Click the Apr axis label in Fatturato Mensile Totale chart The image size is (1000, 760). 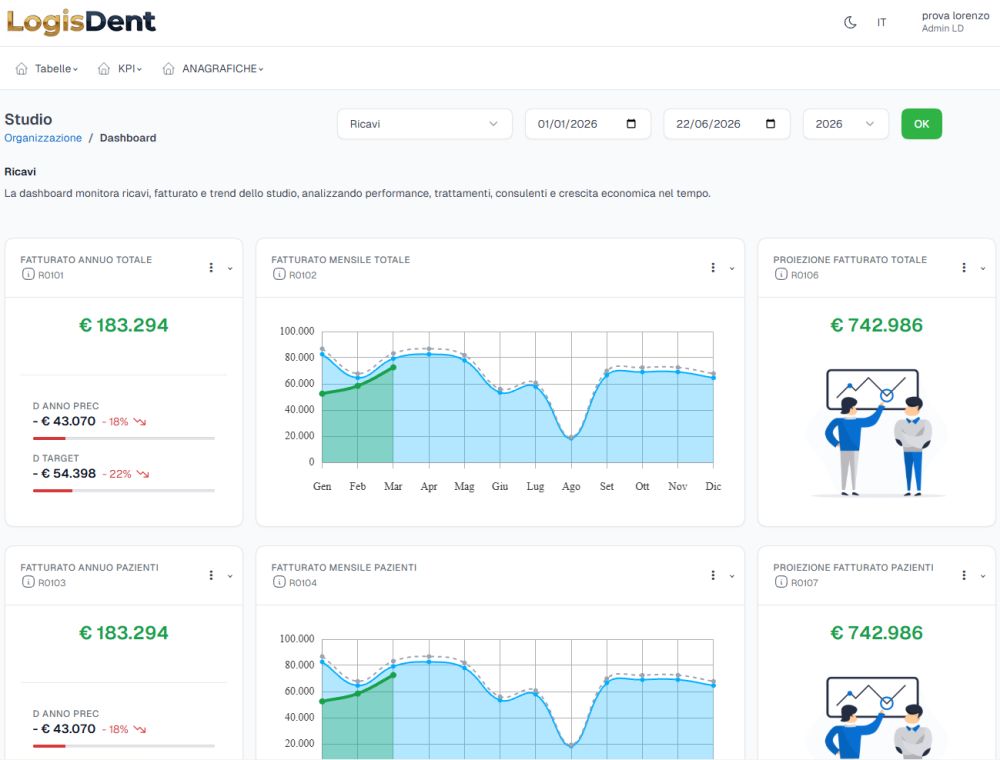(429, 486)
